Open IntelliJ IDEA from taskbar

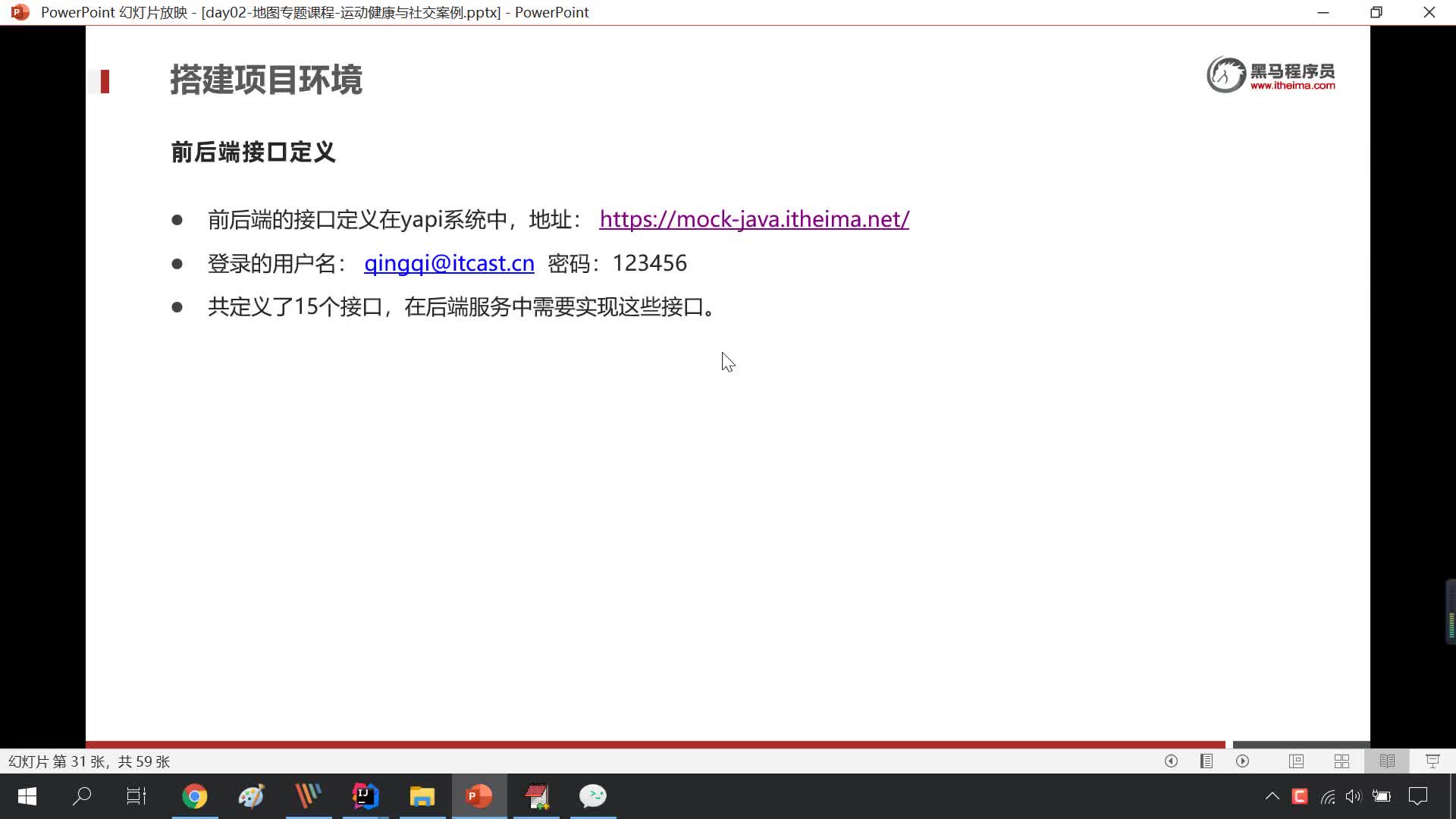pos(366,796)
